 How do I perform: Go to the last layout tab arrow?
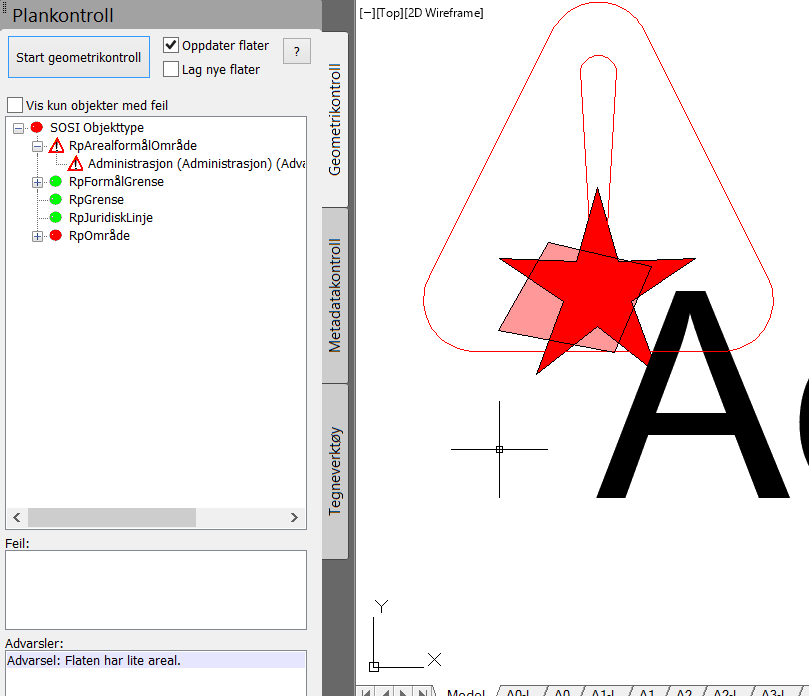[x=423, y=692]
